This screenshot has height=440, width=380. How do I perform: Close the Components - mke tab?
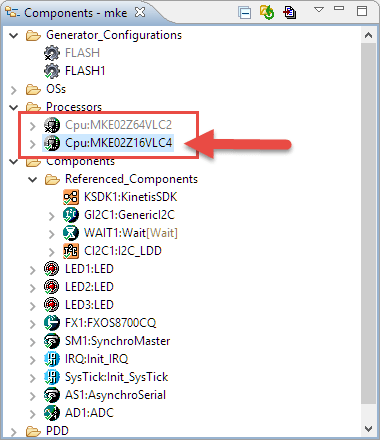click(x=140, y=12)
